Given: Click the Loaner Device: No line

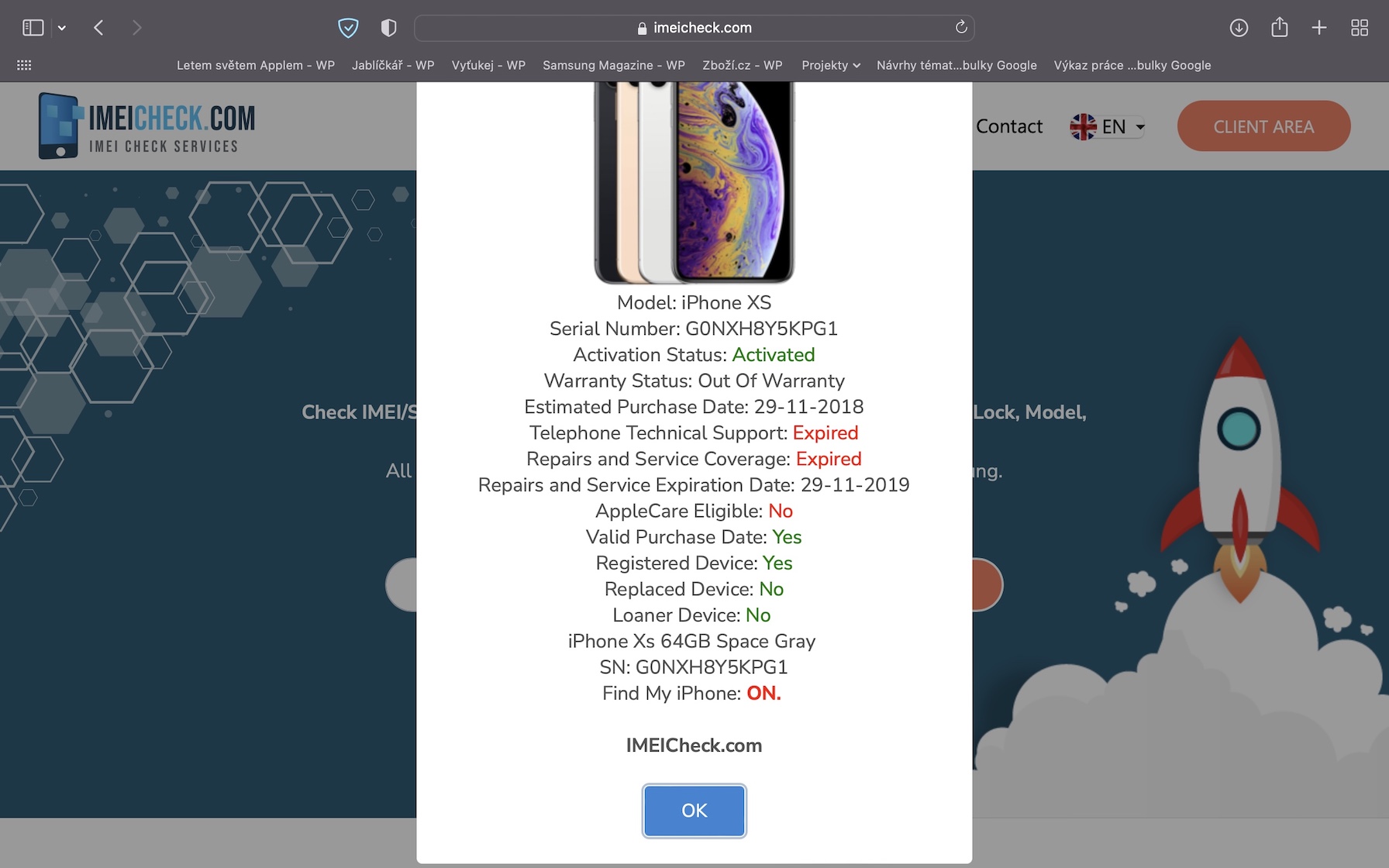Looking at the screenshot, I should (x=692, y=615).
